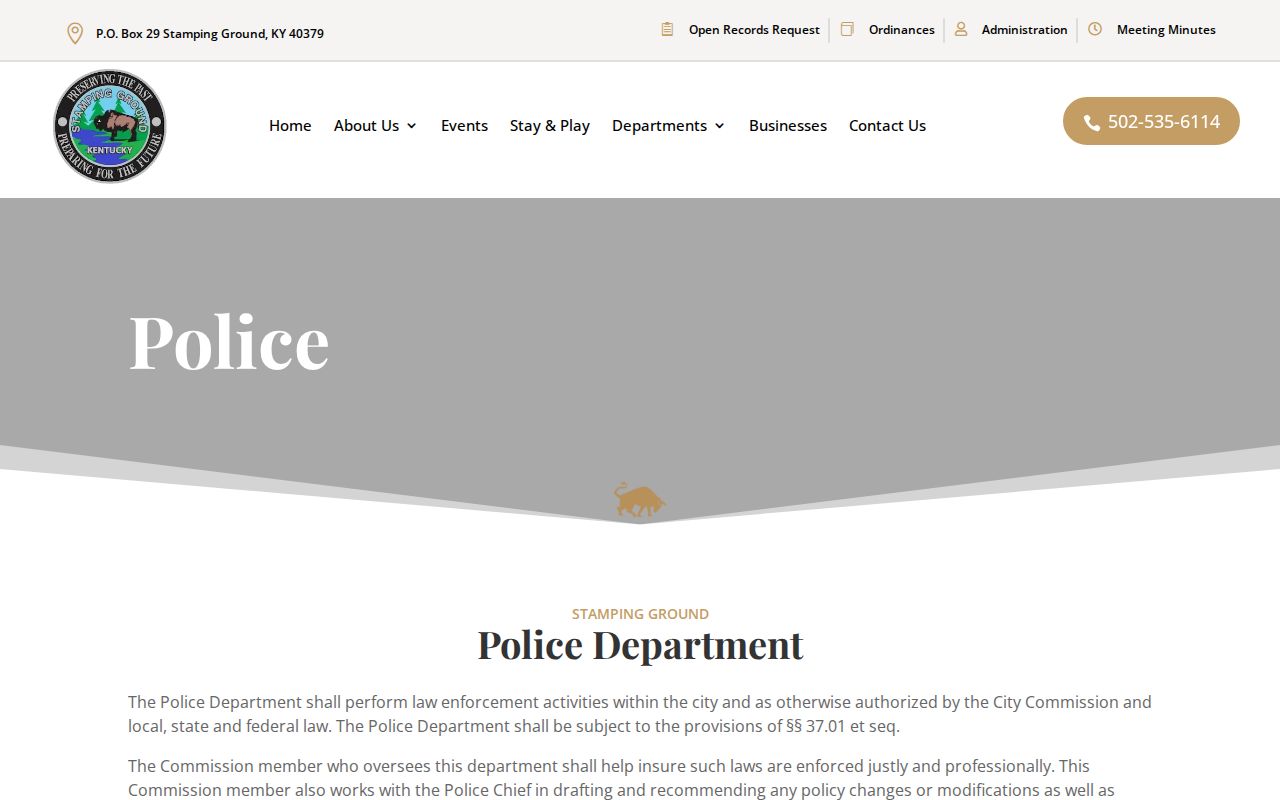Open the Home menu item
The image size is (1280, 800).
pyautogui.click(x=290, y=125)
